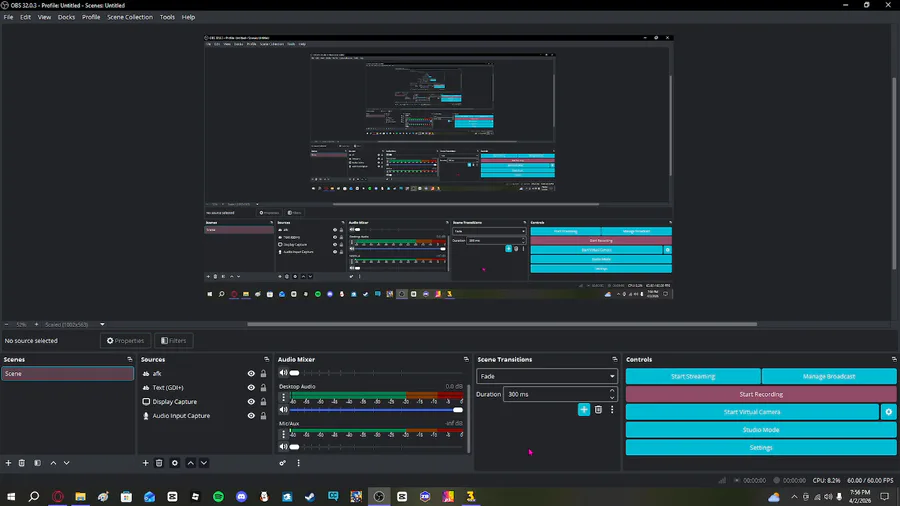Click Start Virtual Camera button
The height and width of the screenshot is (506, 900).
click(x=752, y=412)
